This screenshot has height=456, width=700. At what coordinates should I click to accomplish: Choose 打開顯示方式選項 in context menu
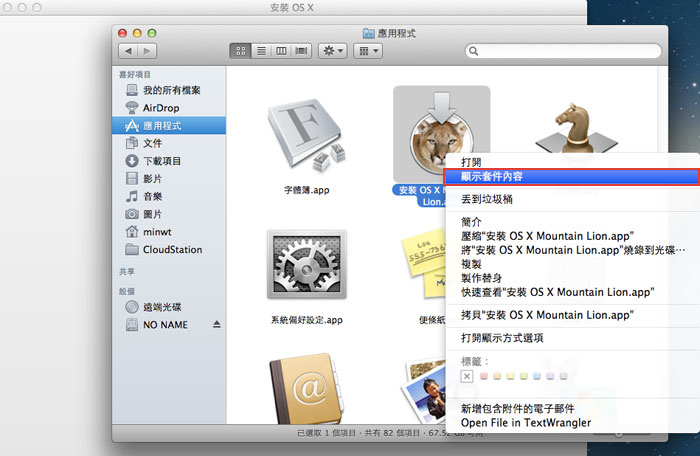pyautogui.click(x=573, y=338)
